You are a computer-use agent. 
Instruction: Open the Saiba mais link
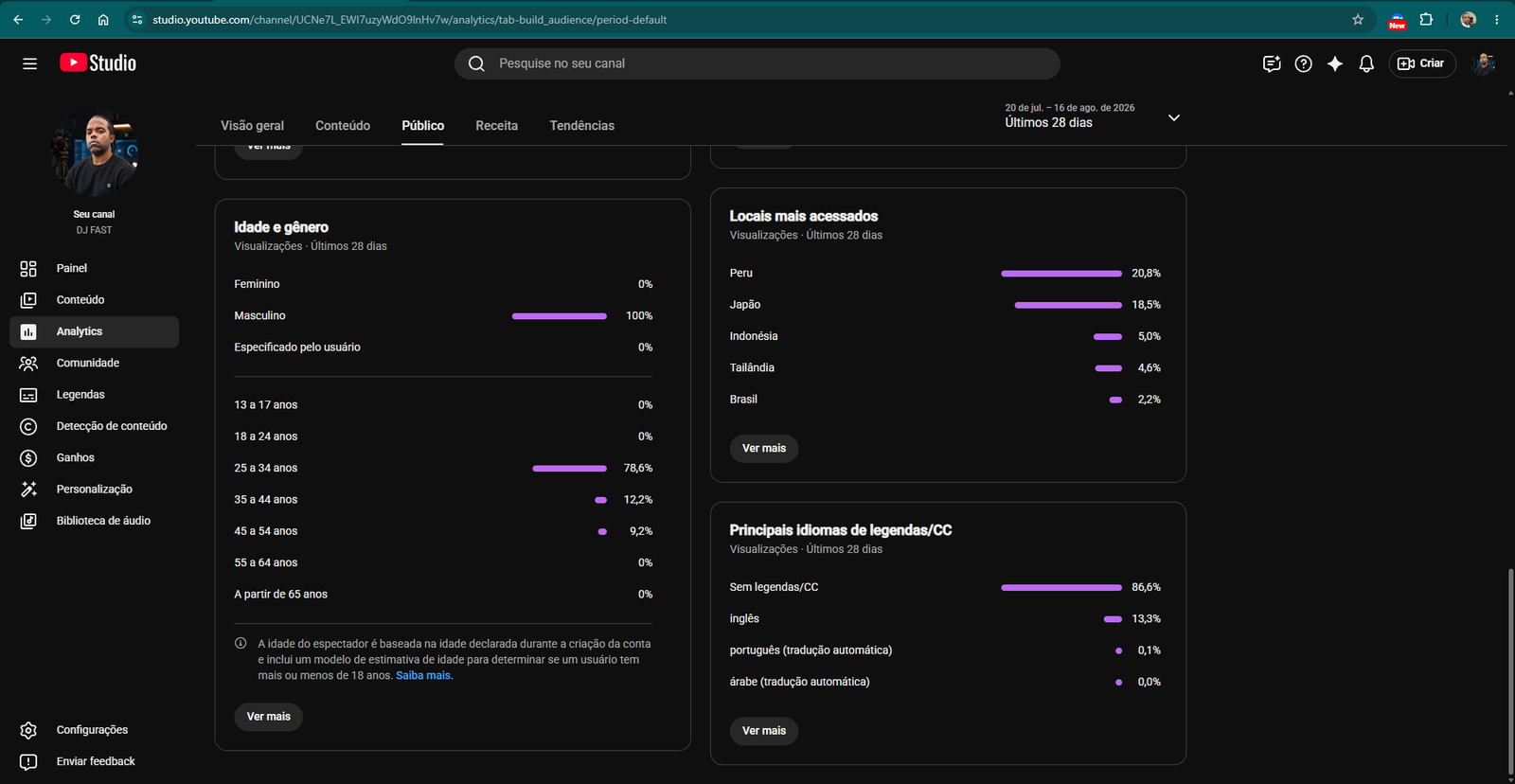tap(424, 676)
